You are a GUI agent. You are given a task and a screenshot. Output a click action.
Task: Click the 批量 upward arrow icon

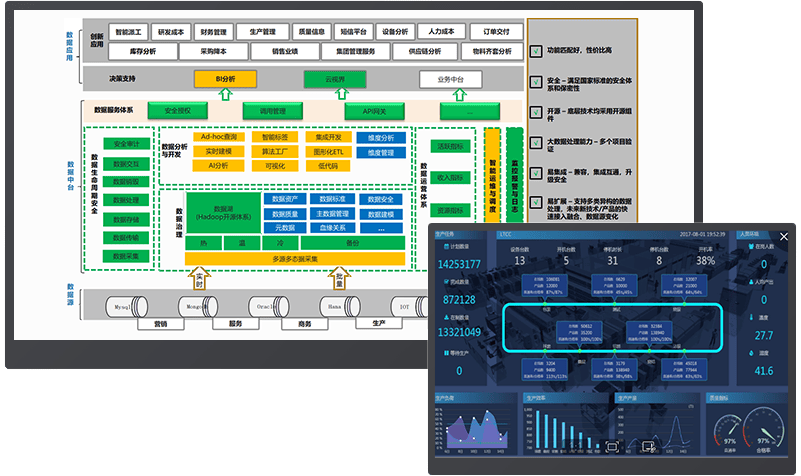340,277
